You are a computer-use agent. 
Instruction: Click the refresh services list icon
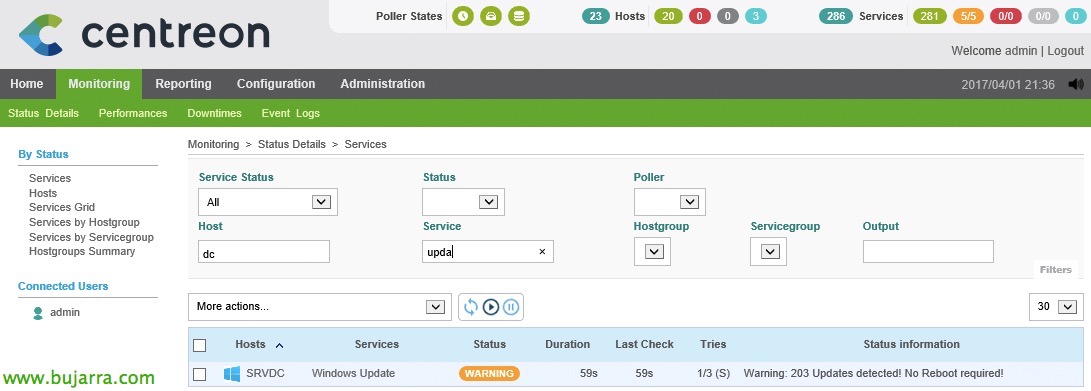tap(471, 307)
